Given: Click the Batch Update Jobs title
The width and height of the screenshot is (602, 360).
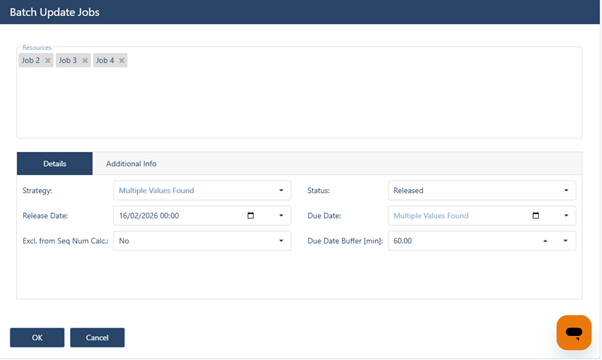Looking at the screenshot, I should pyautogui.click(x=55, y=12).
